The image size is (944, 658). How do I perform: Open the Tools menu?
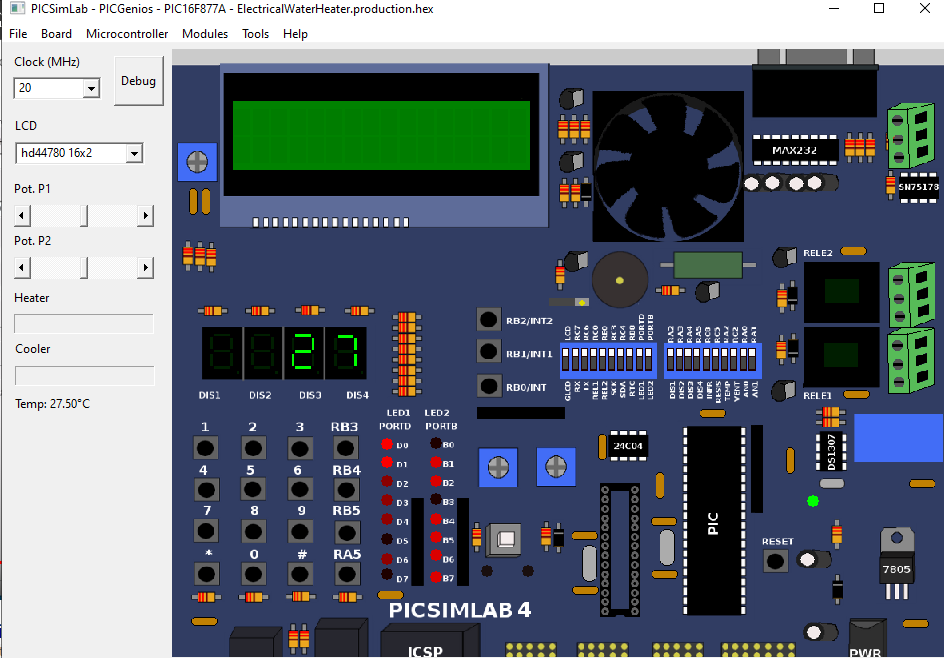click(x=255, y=33)
